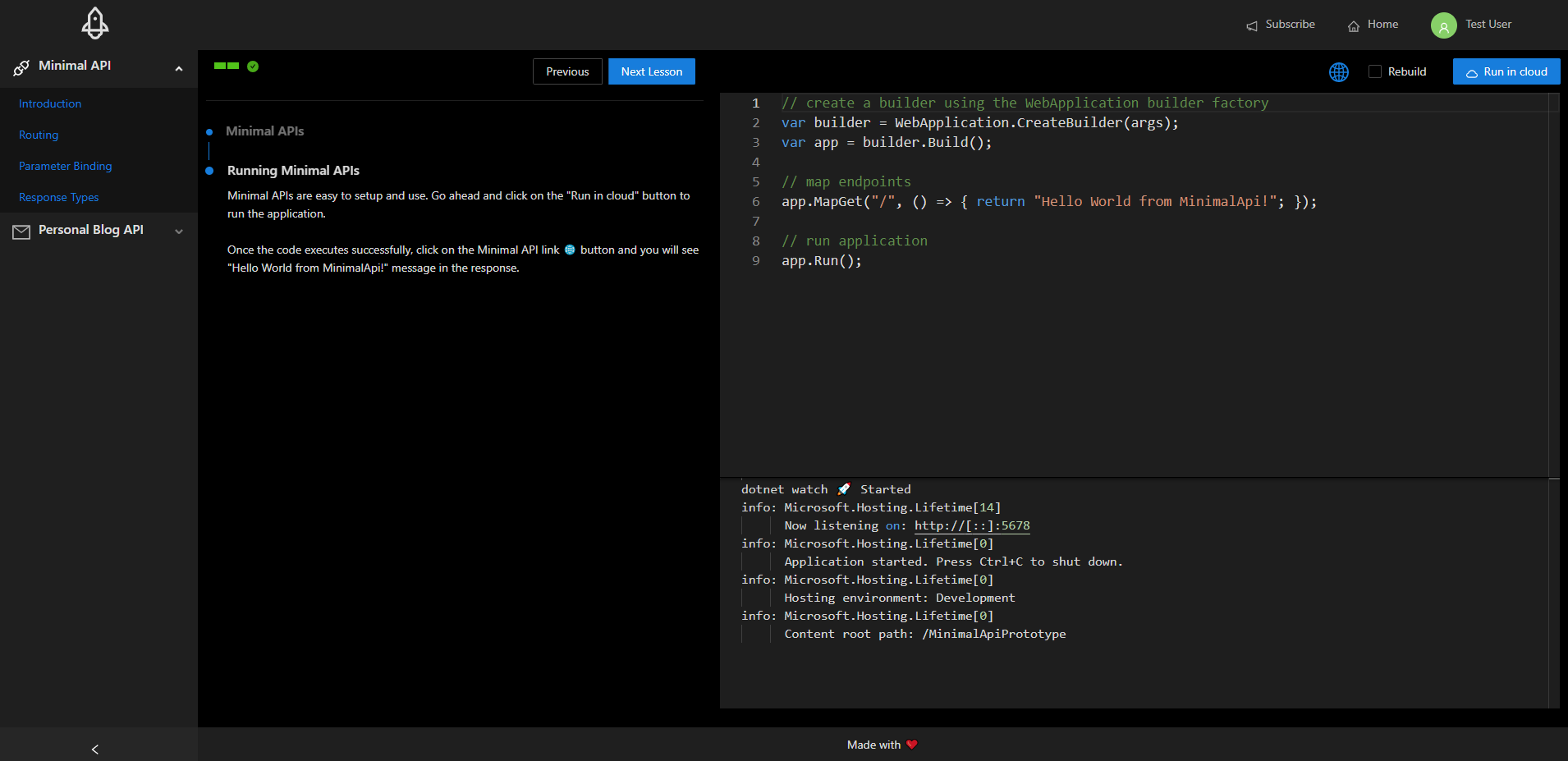Image resolution: width=1568 pixels, height=761 pixels.
Task: Select the Minimal APIs step in timeline
Action: (264, 131)
